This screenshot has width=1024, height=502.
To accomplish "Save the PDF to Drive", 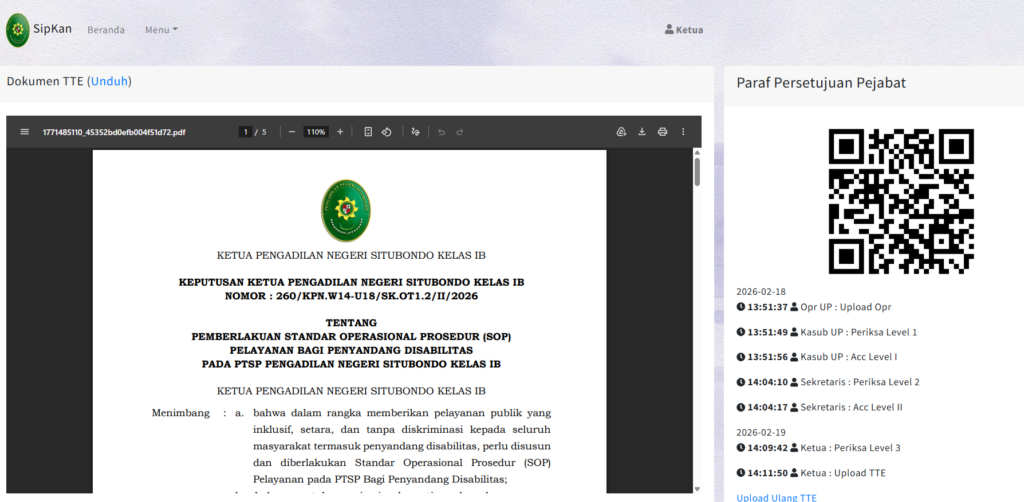I will pyautogui.click(x=620, y=132).
